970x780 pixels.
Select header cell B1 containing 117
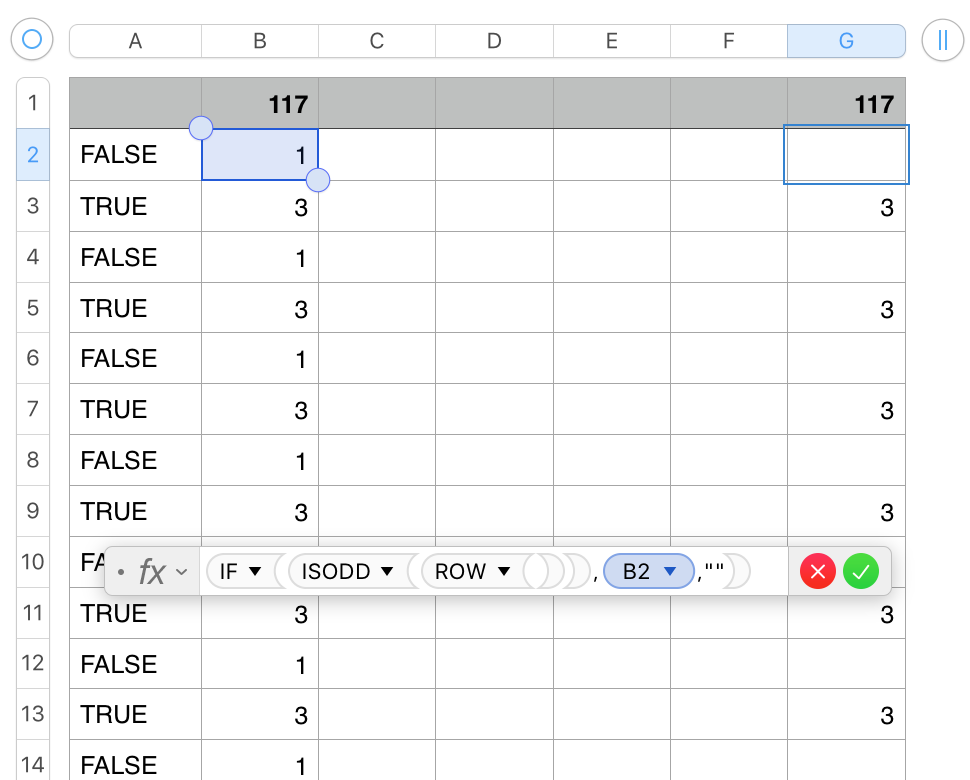click(x=259, y=103)
